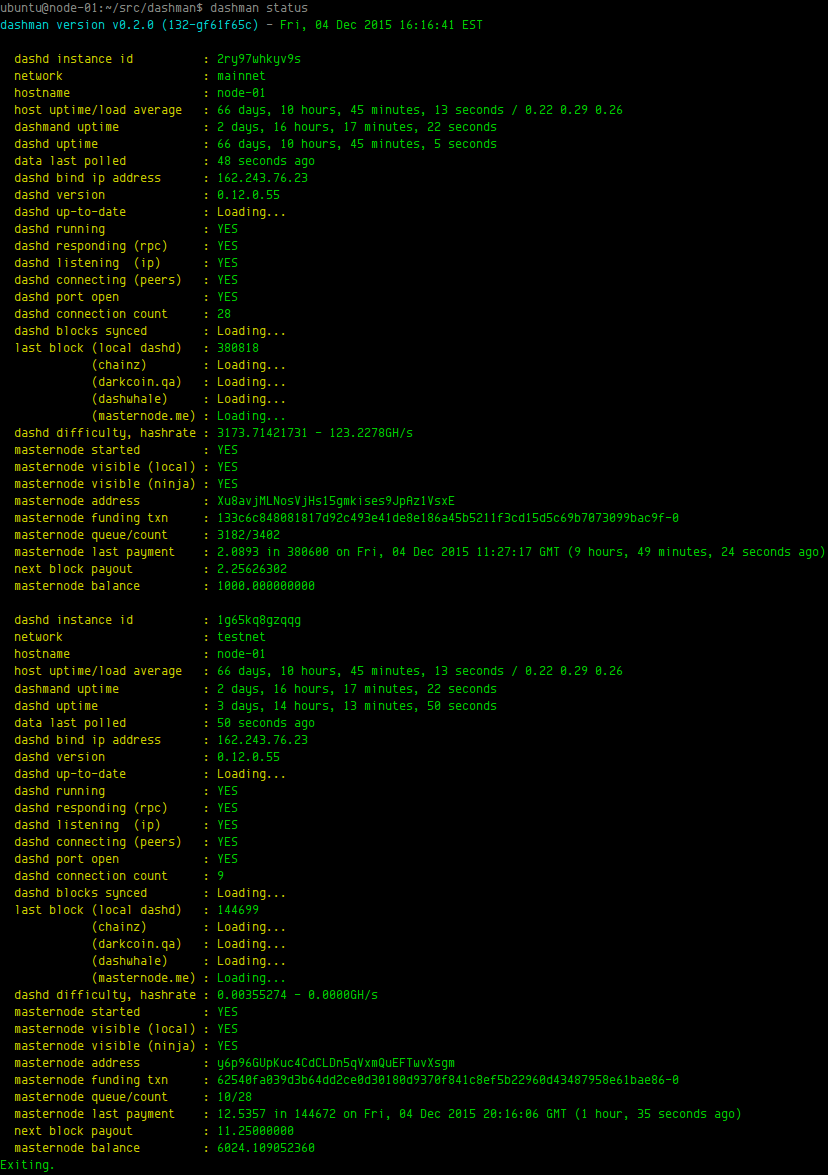Select masternode address starting with Xu8avjMLNos

click(336, 501)
